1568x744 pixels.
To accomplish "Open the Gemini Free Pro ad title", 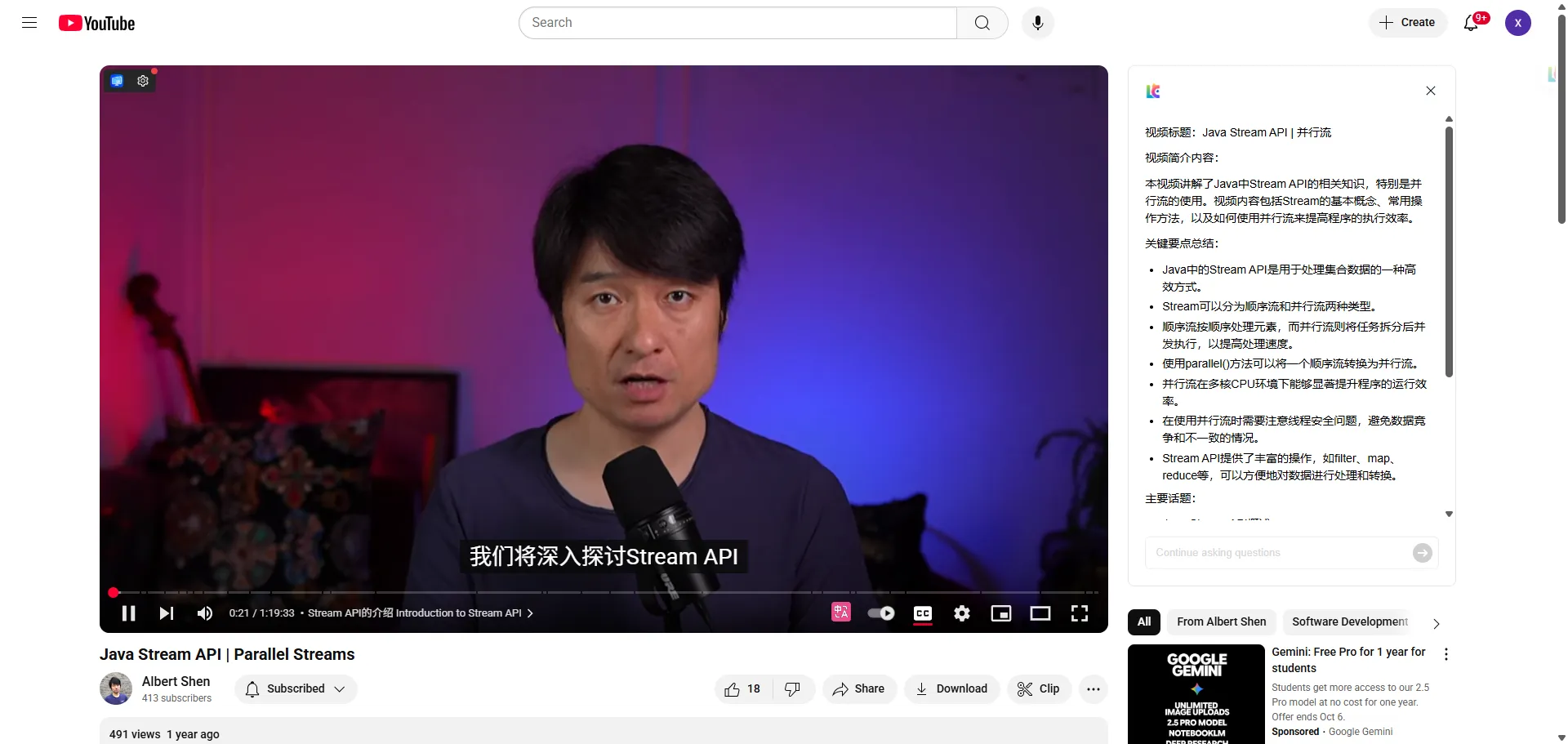I will pyautogui.click(x=1348, y=660).
